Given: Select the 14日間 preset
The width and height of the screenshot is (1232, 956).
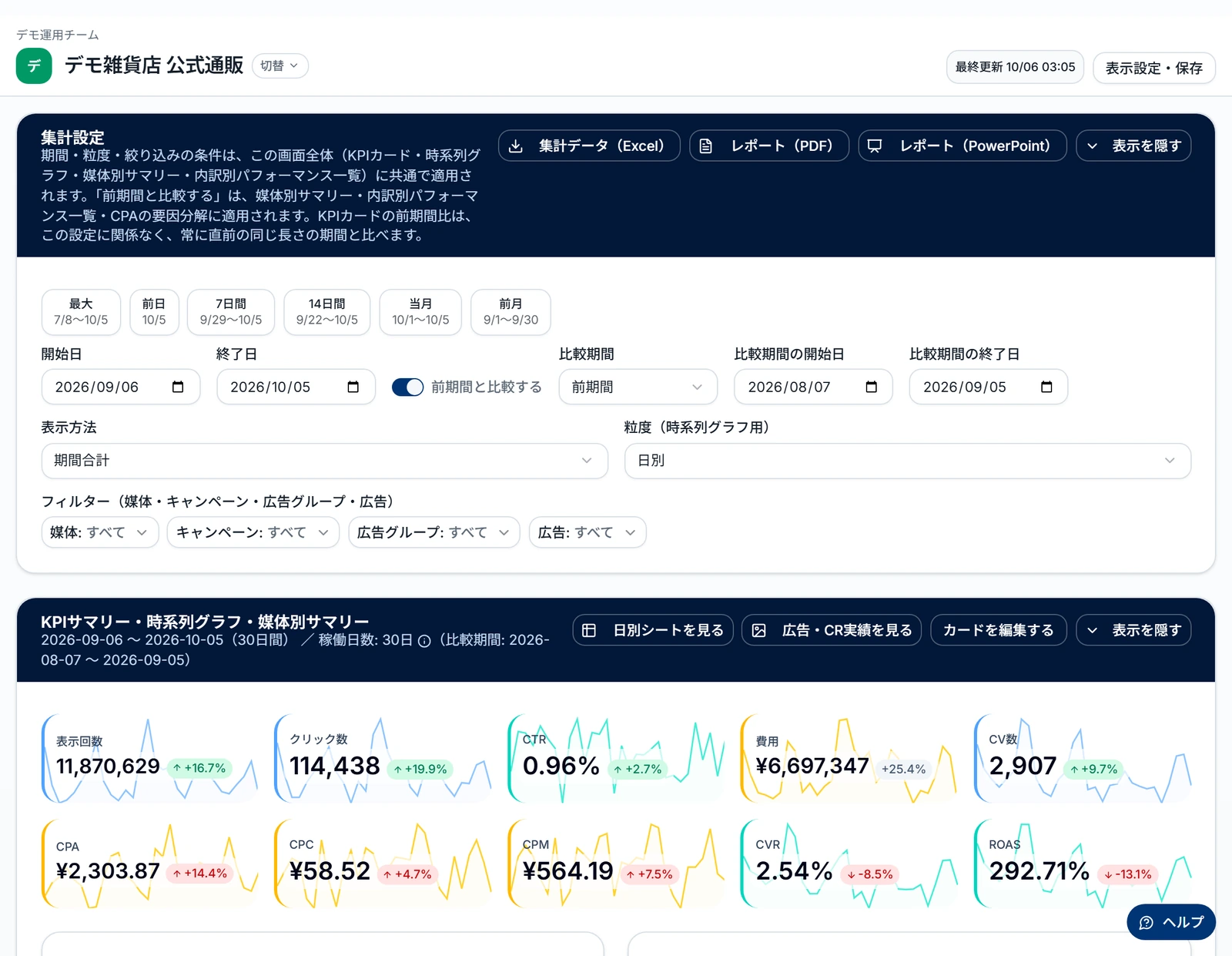Looking at the screenshot, I should coord(327,312).
